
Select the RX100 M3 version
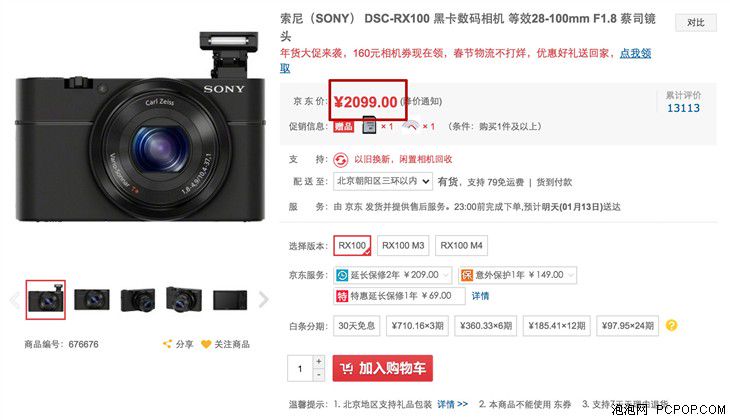tap(403, 245)
